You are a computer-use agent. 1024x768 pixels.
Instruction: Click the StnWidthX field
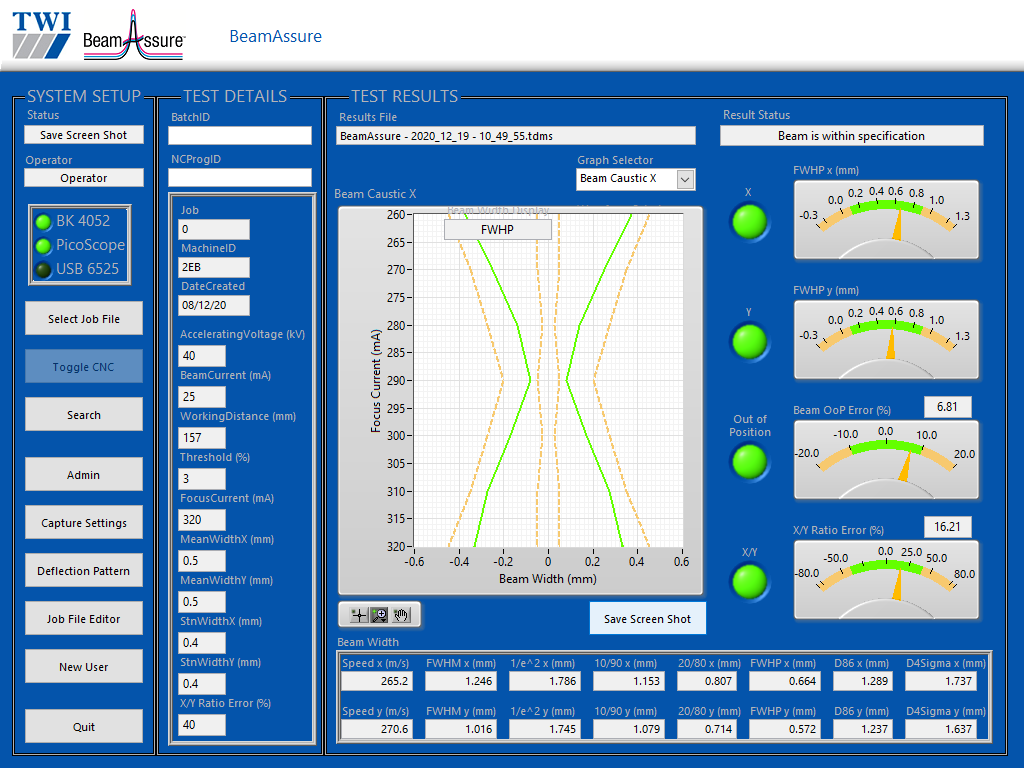click(x=202, y=643)
